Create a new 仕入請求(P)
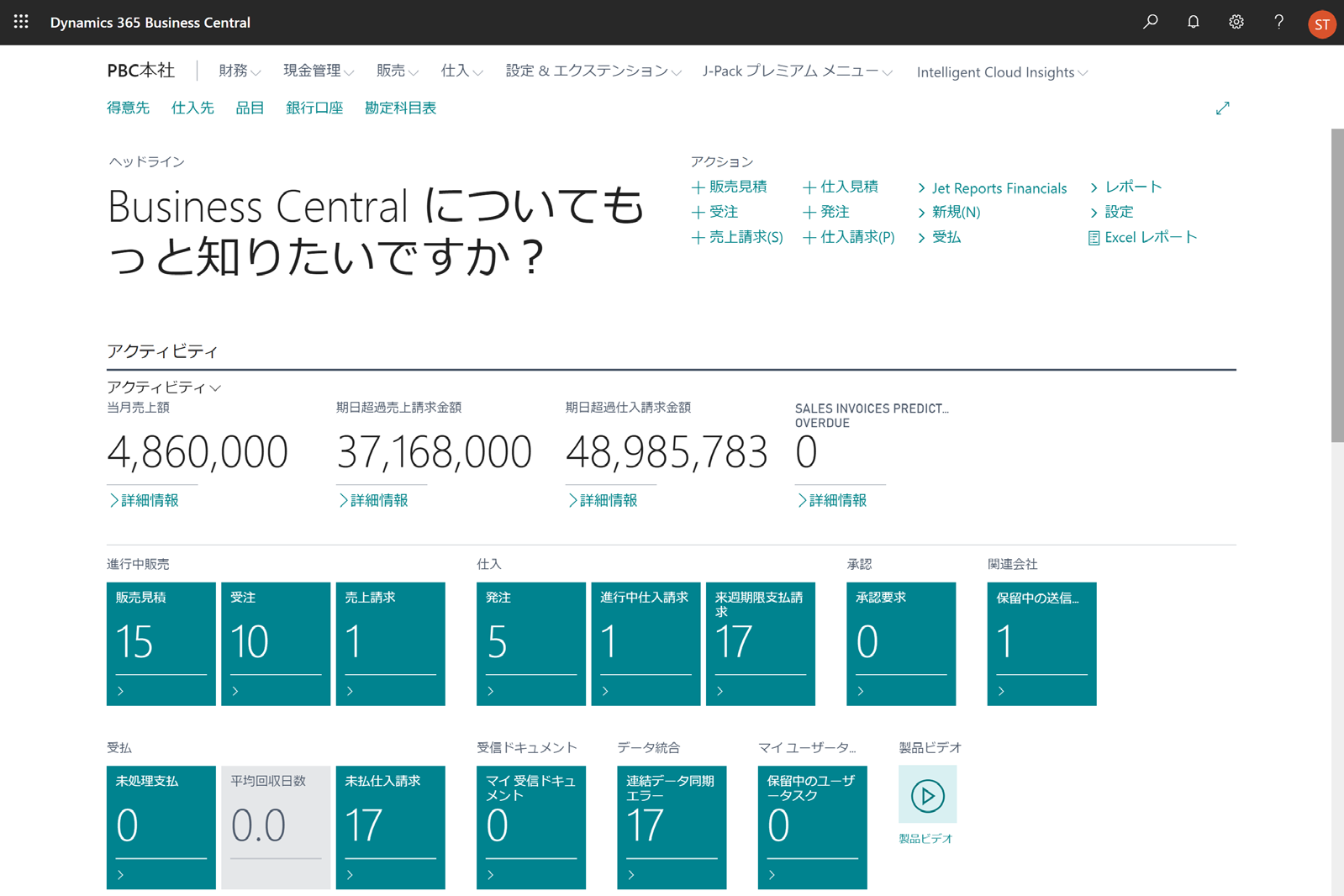 point(849,237)
